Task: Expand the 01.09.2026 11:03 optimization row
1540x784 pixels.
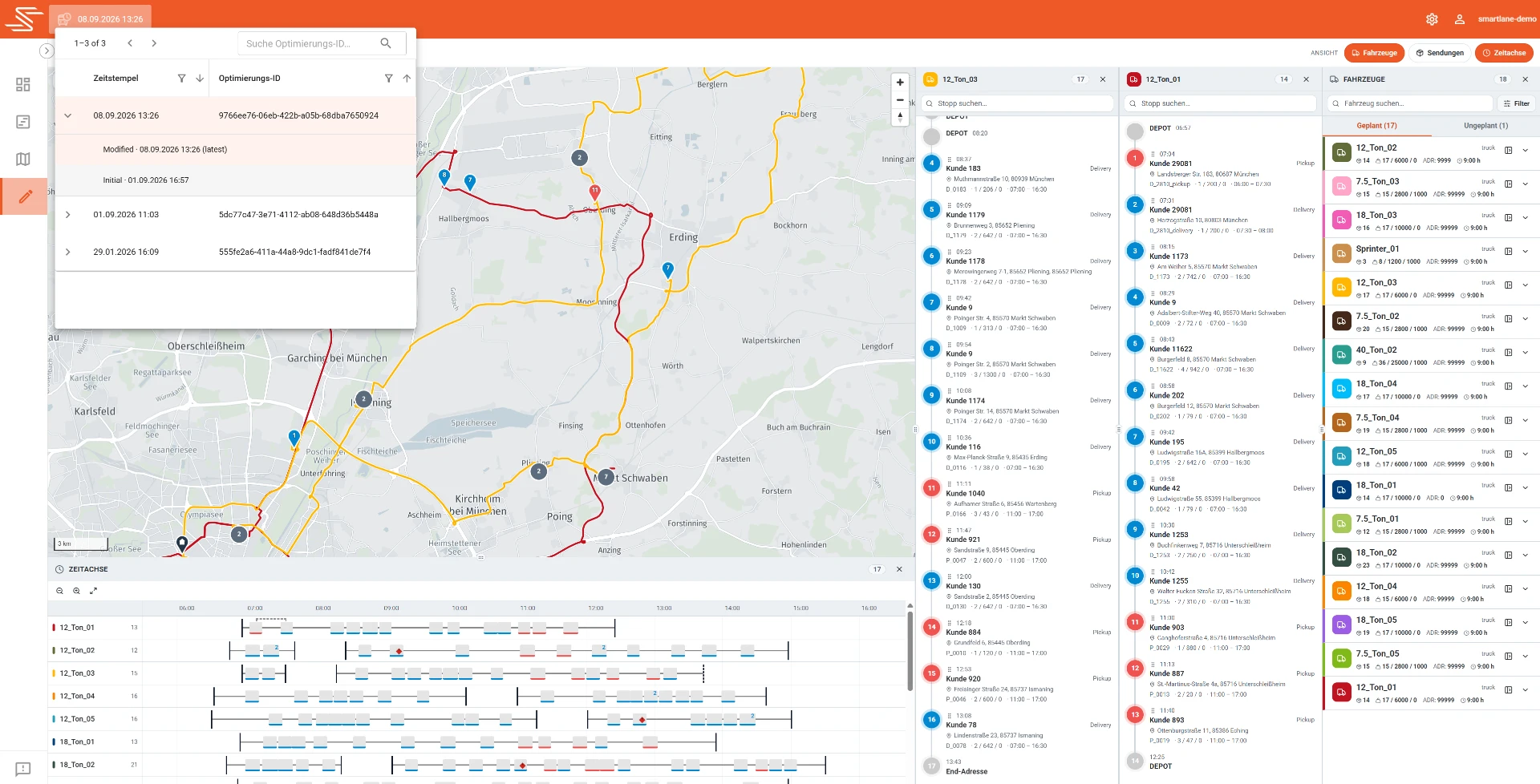Action: [68, 215]
